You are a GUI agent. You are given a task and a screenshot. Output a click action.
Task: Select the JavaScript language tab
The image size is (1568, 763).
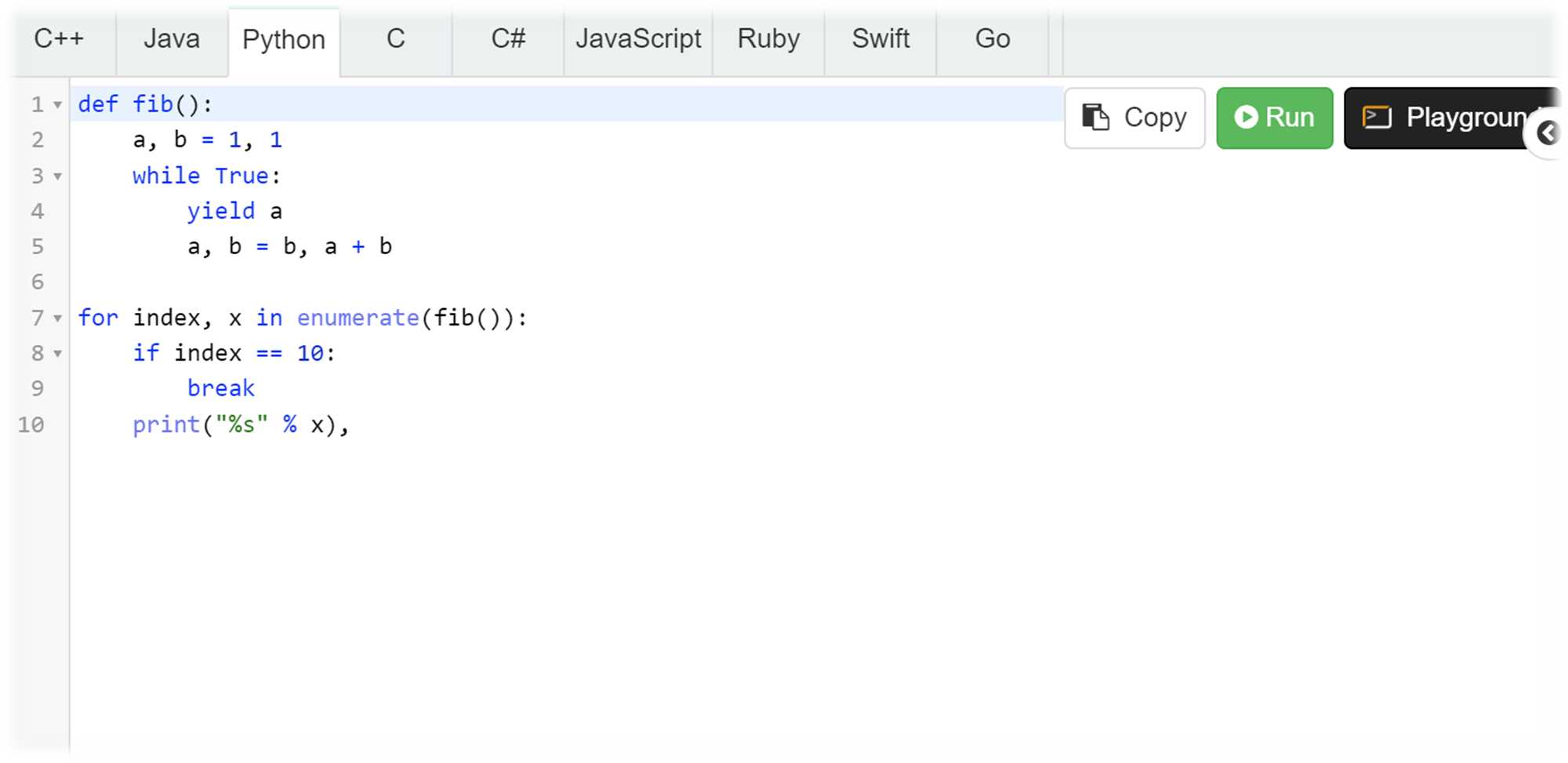tap(638, 39)
